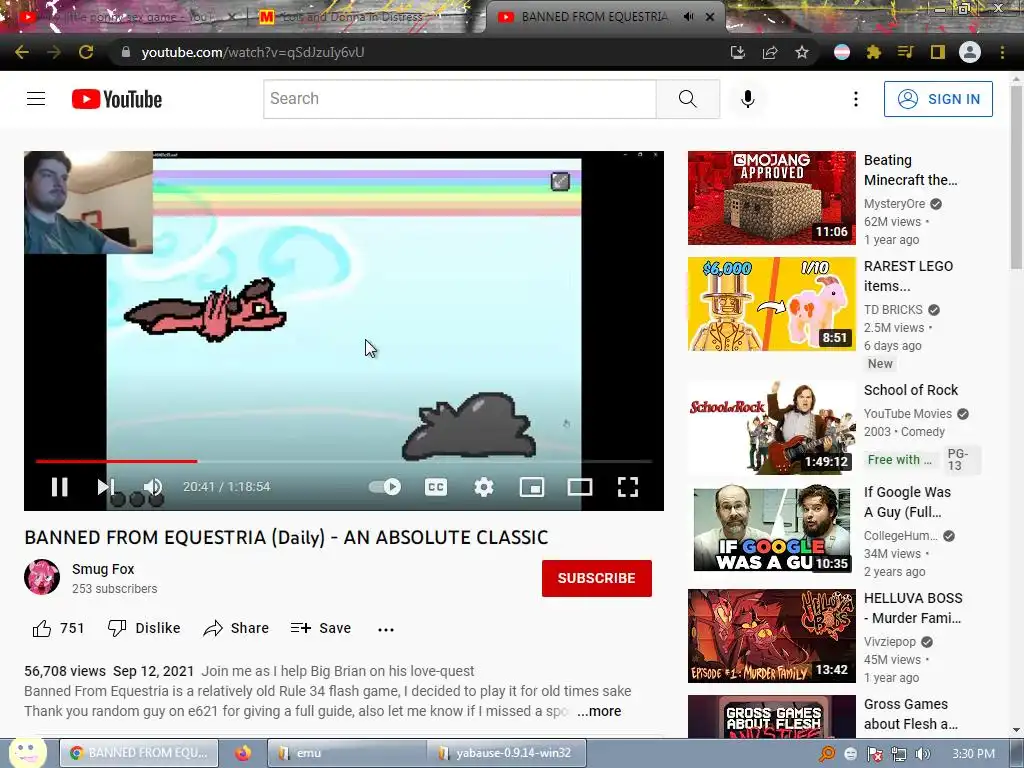1024x768 pixels.
Task: Pause the video with the pause button
Action: 59,487
